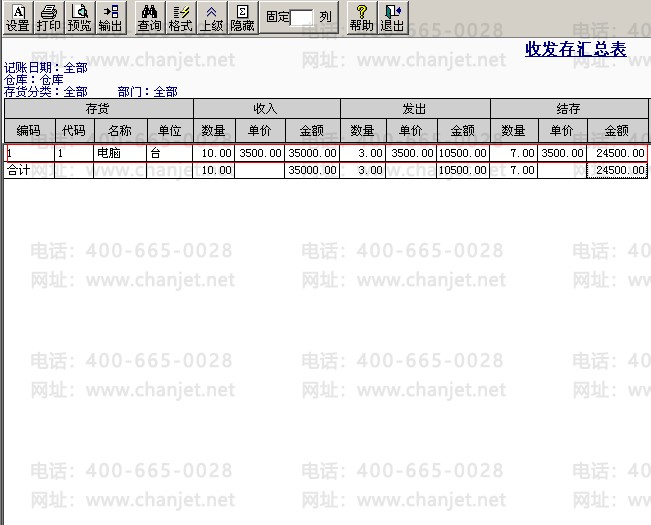Select 代码 cell in 电脑 row
This screenshot has height=525, width=651.
point(74,153)
